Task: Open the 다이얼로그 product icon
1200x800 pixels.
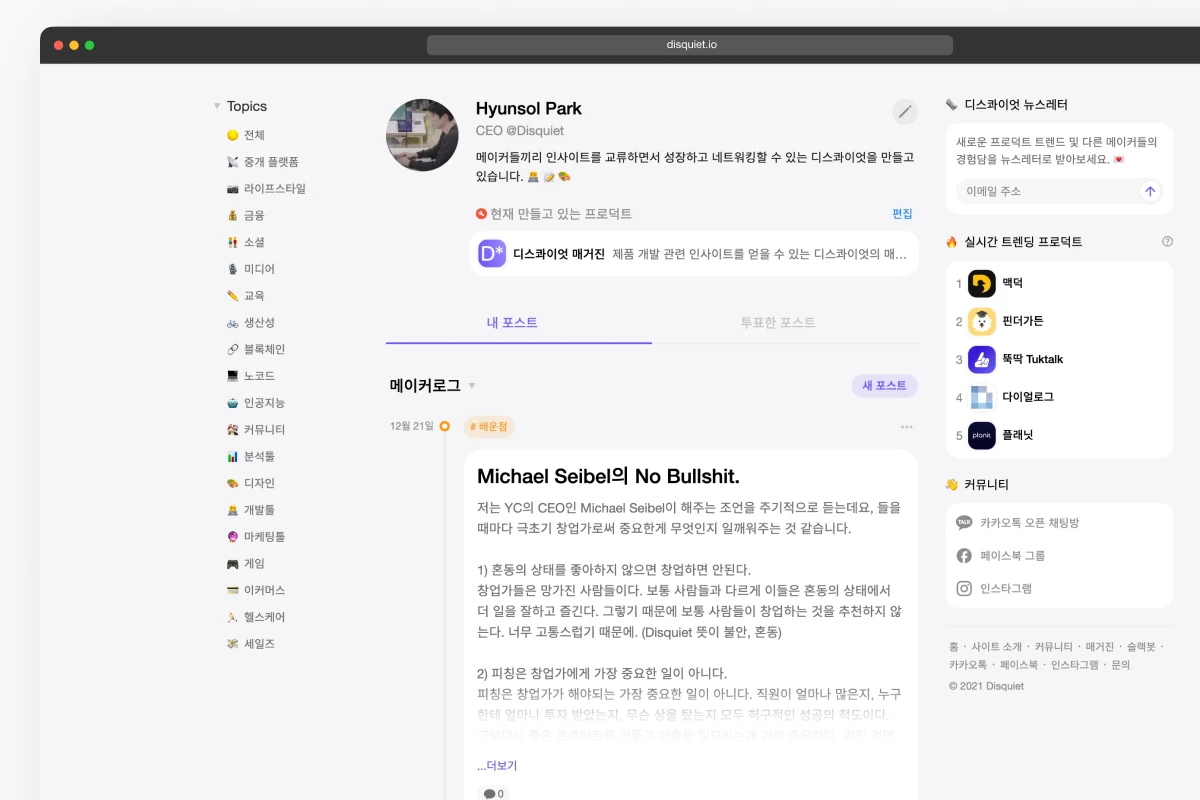Action: point(982,398)
